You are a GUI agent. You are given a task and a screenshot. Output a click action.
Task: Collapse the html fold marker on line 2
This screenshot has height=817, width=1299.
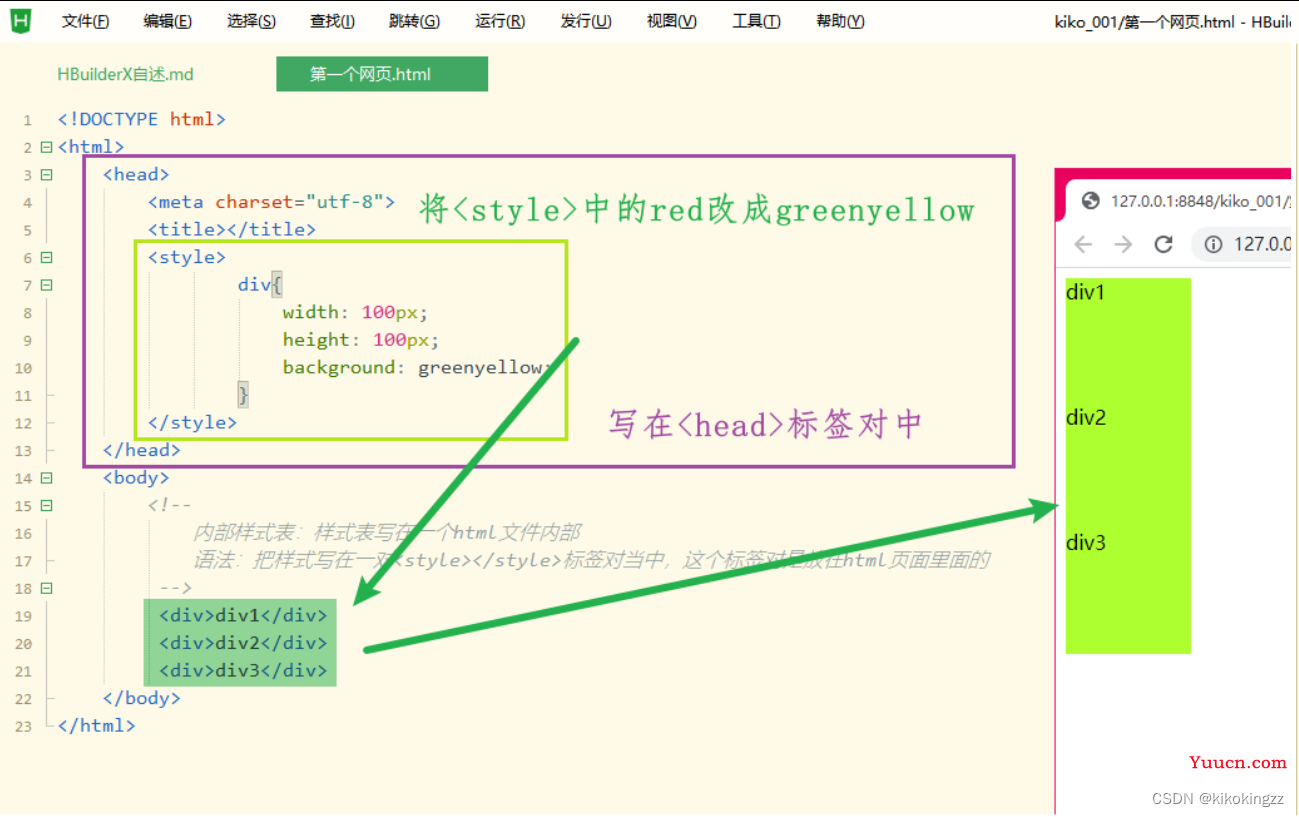pyautogui.click(x=46, y=147)
